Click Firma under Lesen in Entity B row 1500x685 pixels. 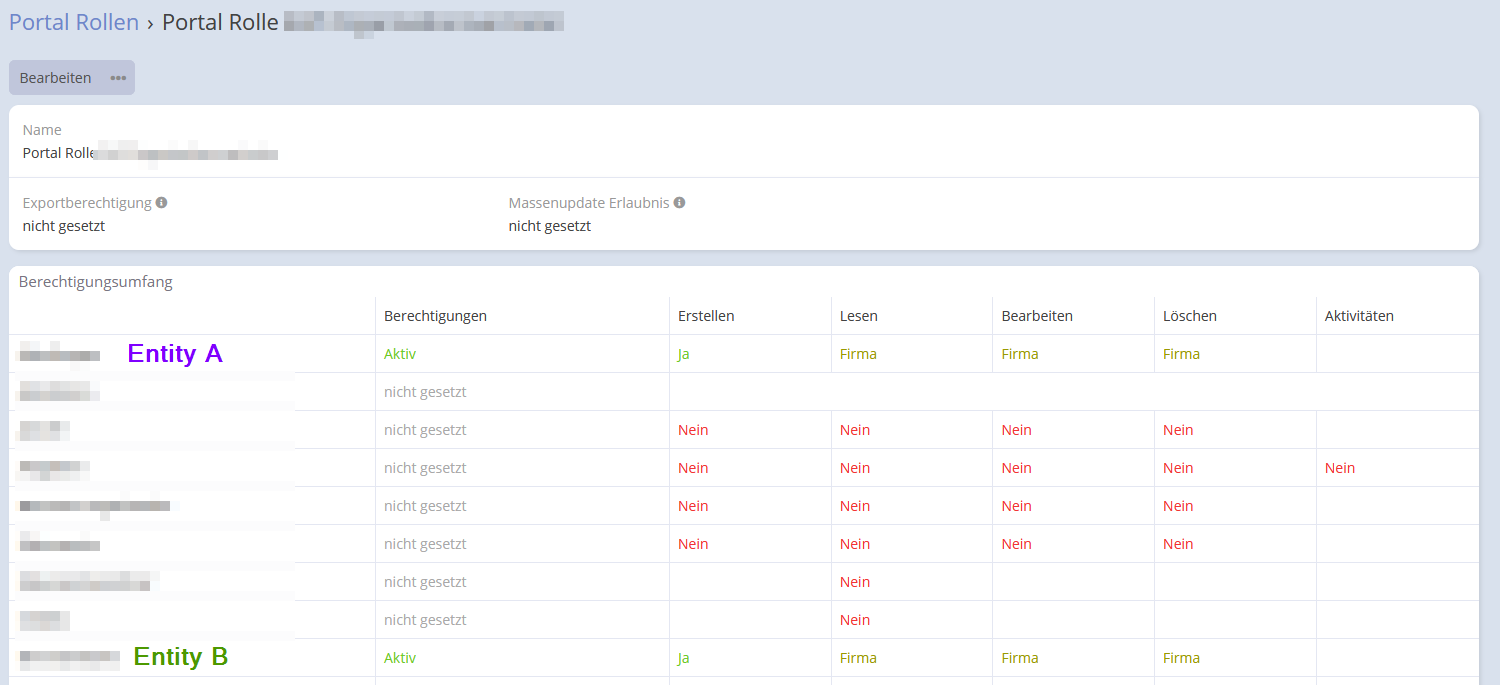(x=858, y=658)
